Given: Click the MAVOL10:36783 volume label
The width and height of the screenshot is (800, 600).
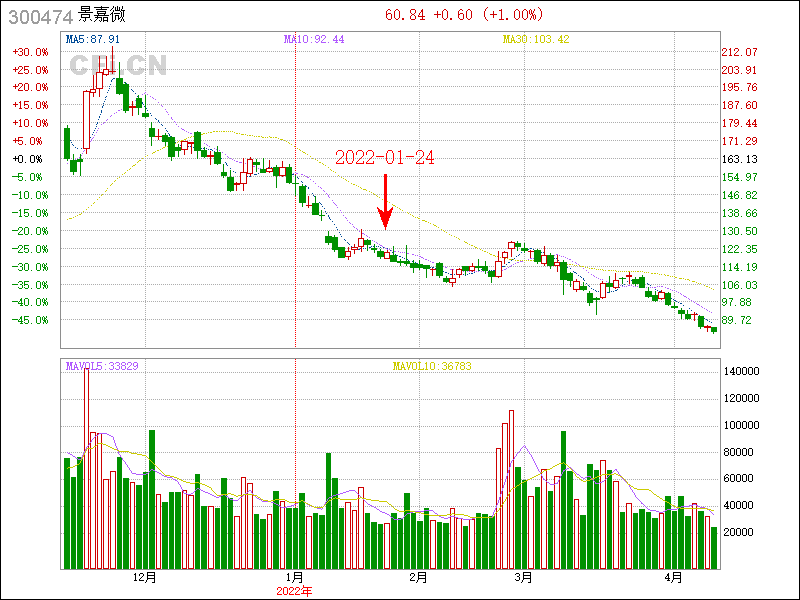Looking at the screenshot, I should point(431,366).
